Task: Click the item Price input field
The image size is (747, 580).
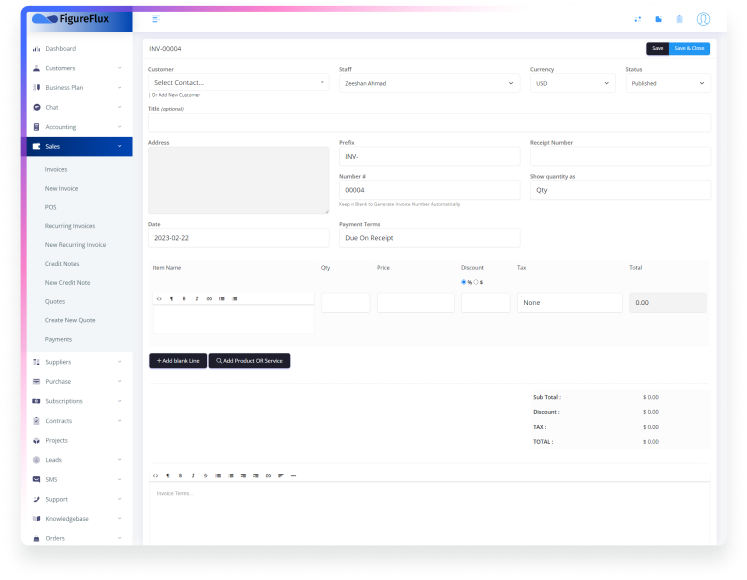Action: [415, 303]
